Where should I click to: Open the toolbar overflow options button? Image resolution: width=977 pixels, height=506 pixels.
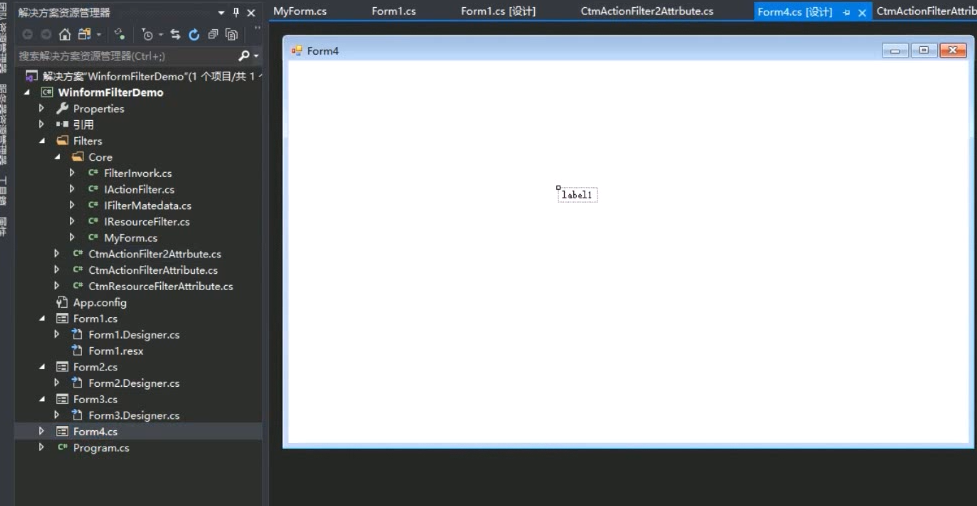[257, 29]
